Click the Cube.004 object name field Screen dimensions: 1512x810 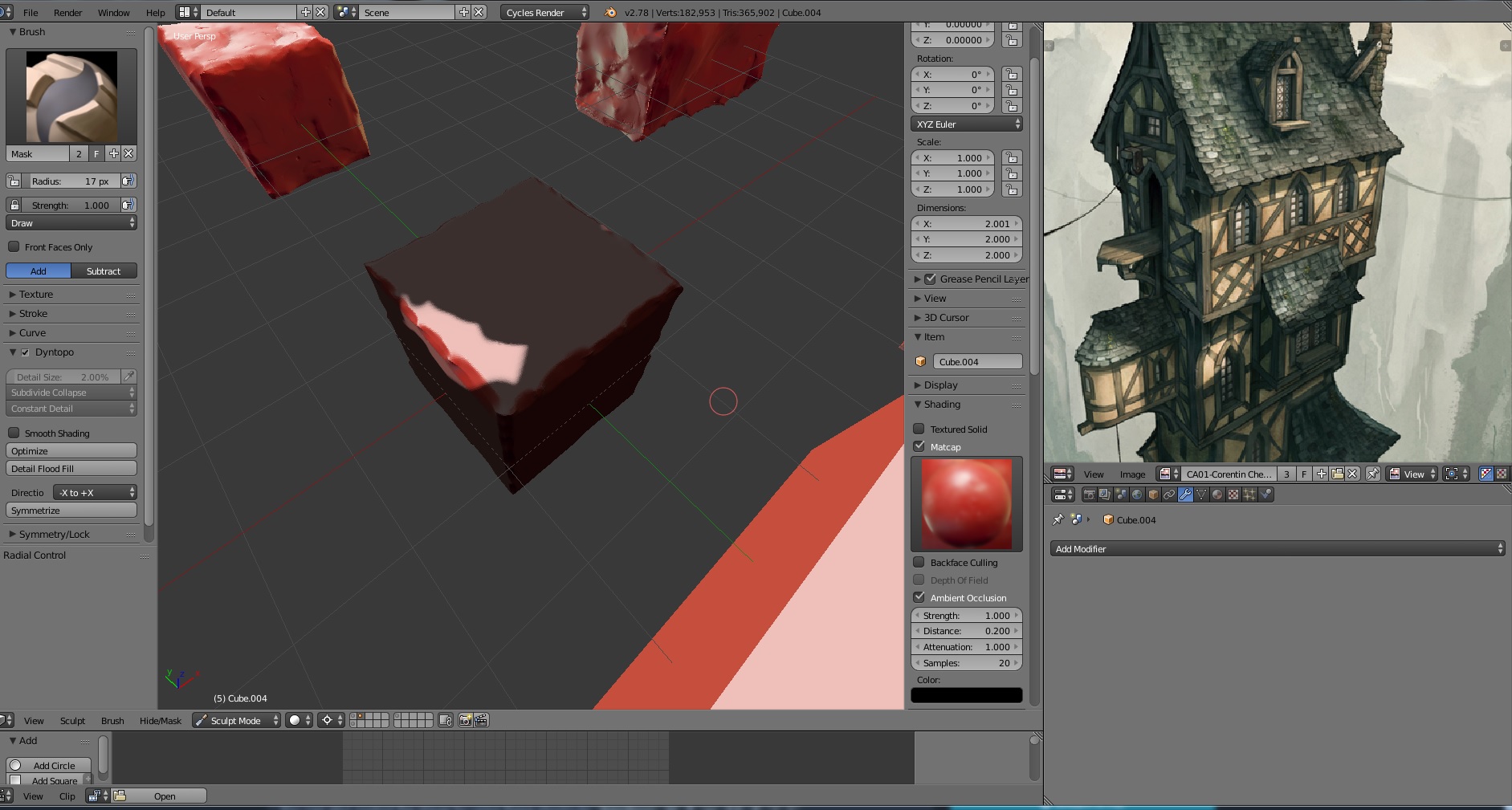976,362
